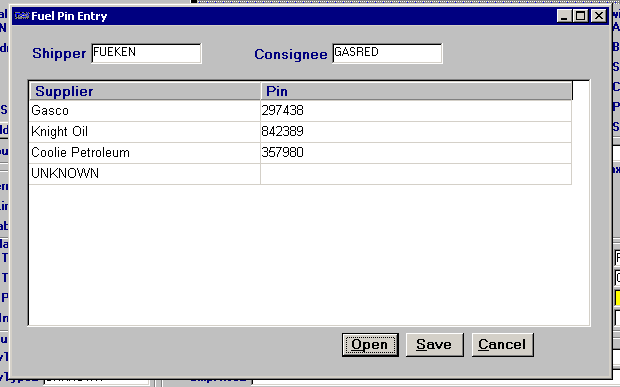Click the Pin column header

click(416, 91)
